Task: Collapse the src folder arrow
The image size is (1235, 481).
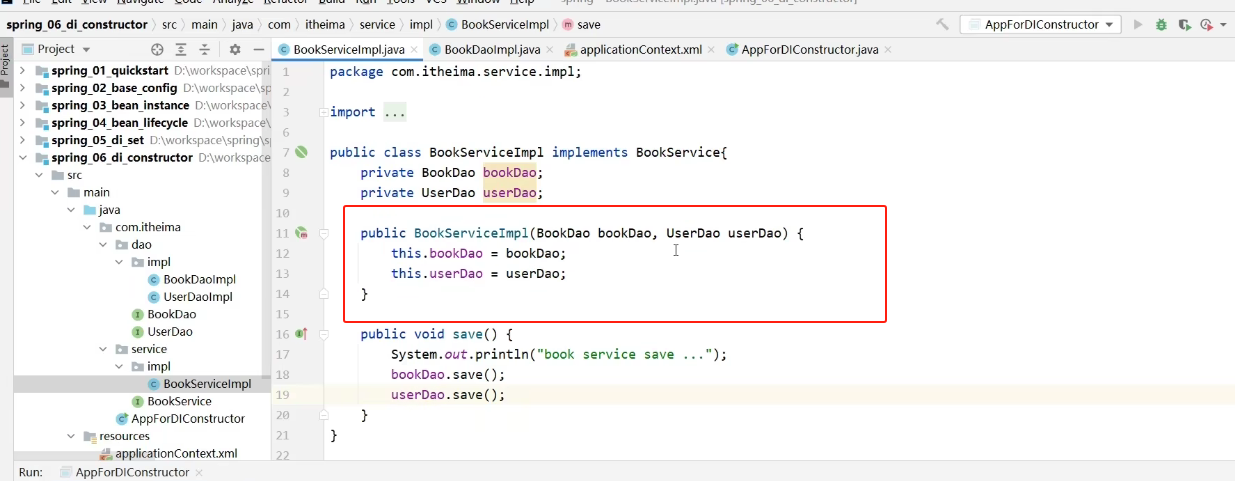Action: point(40,175)
